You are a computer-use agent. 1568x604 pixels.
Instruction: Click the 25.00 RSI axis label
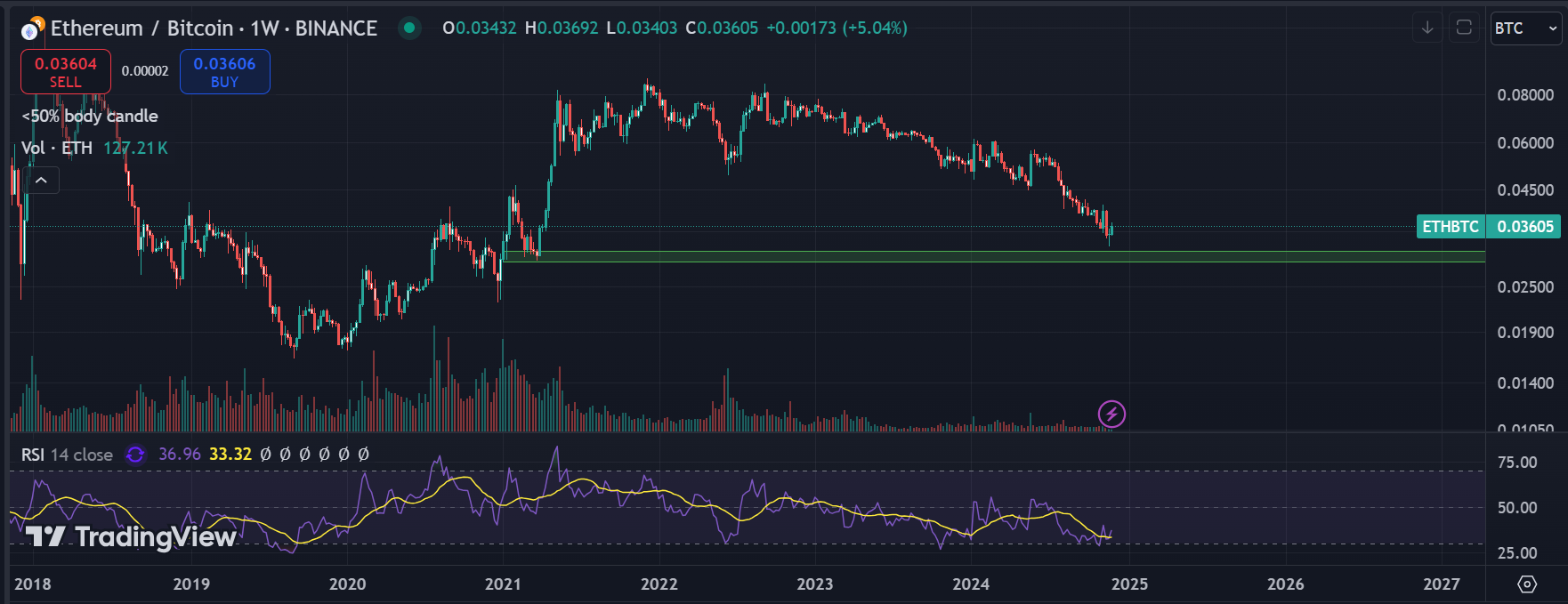click(1517, 553)
